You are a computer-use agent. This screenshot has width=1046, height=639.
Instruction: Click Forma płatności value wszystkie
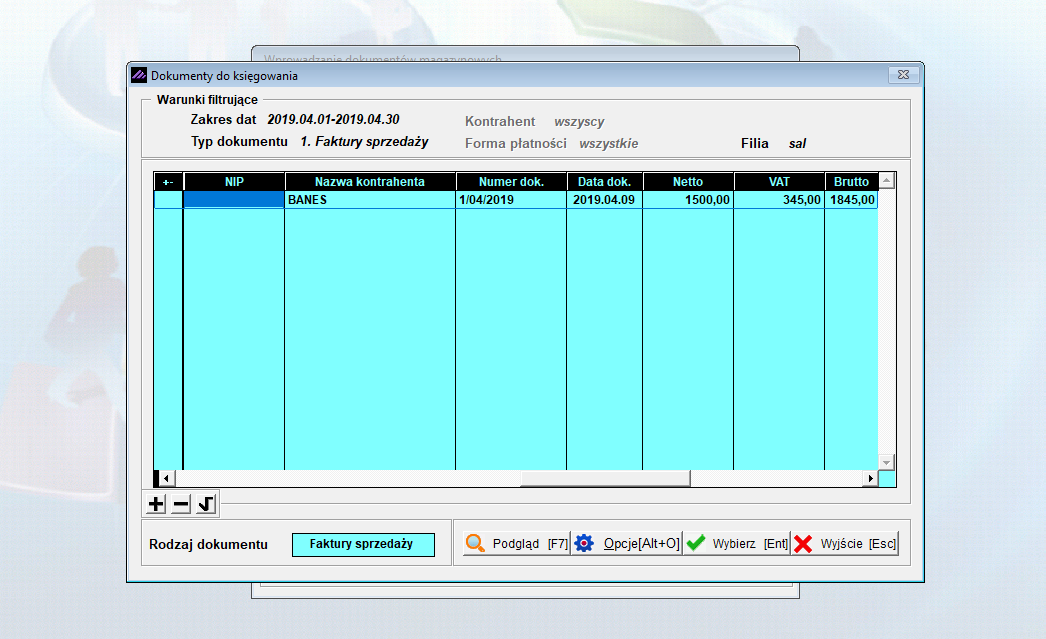[x=608, y=143]
